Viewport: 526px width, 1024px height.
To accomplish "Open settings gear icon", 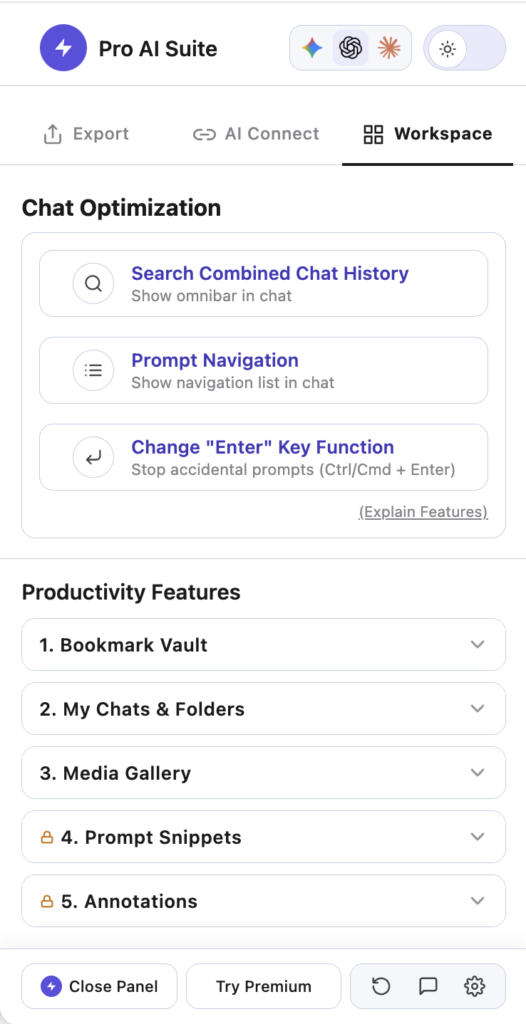I will [x=474, y=986].
